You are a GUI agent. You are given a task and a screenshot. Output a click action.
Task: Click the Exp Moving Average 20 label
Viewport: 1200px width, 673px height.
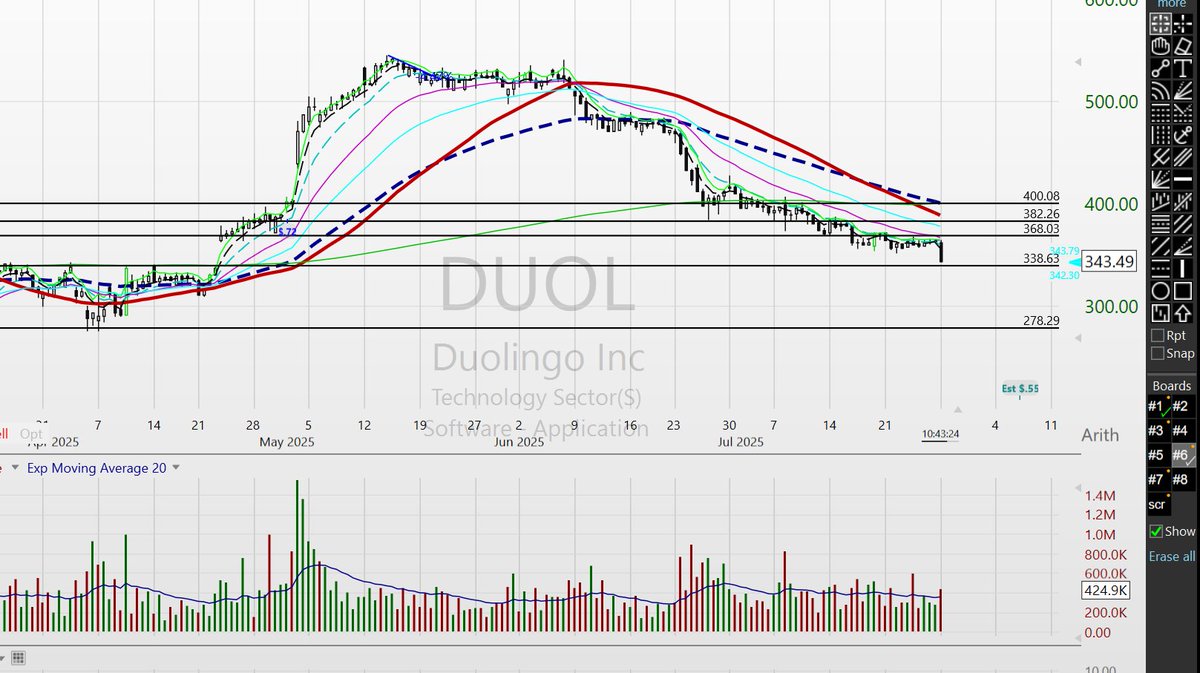tap(96, 467)
